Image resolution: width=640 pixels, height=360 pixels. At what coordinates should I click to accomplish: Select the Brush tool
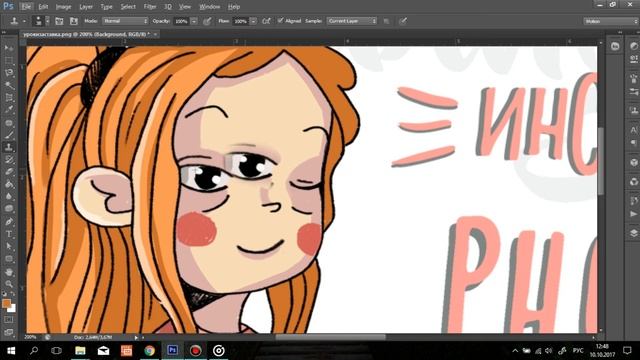pyautogui.click(x=9, y=135)
